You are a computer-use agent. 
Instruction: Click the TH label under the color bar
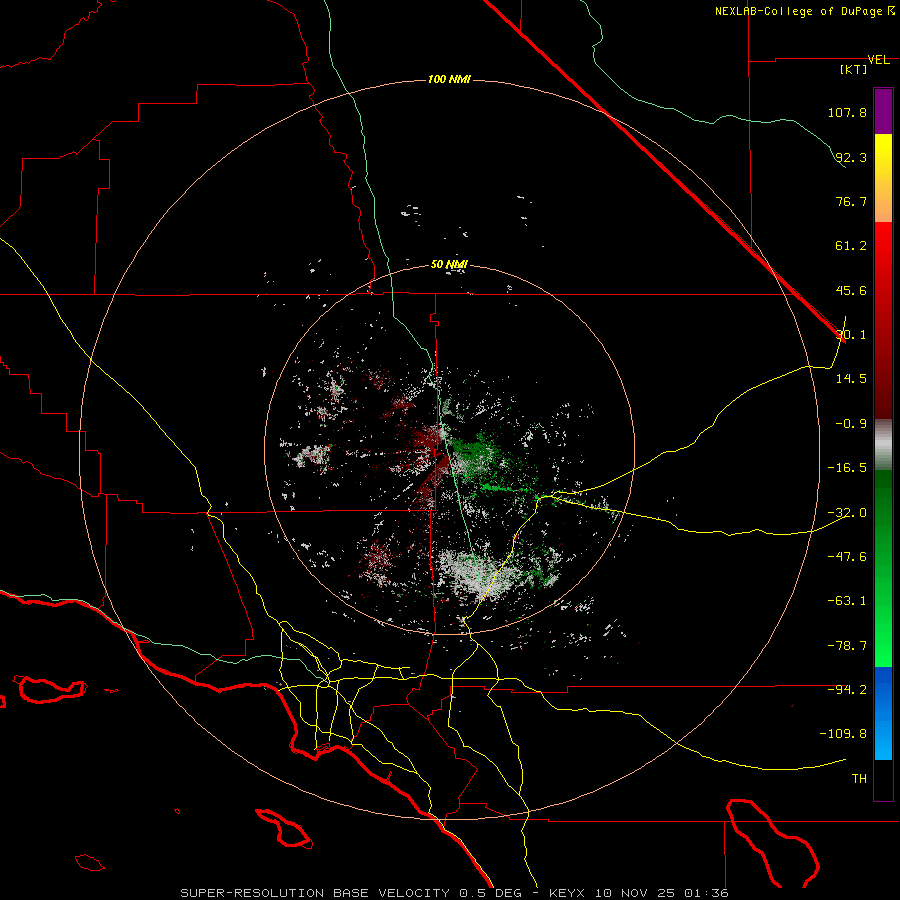[x=859, y=779]
